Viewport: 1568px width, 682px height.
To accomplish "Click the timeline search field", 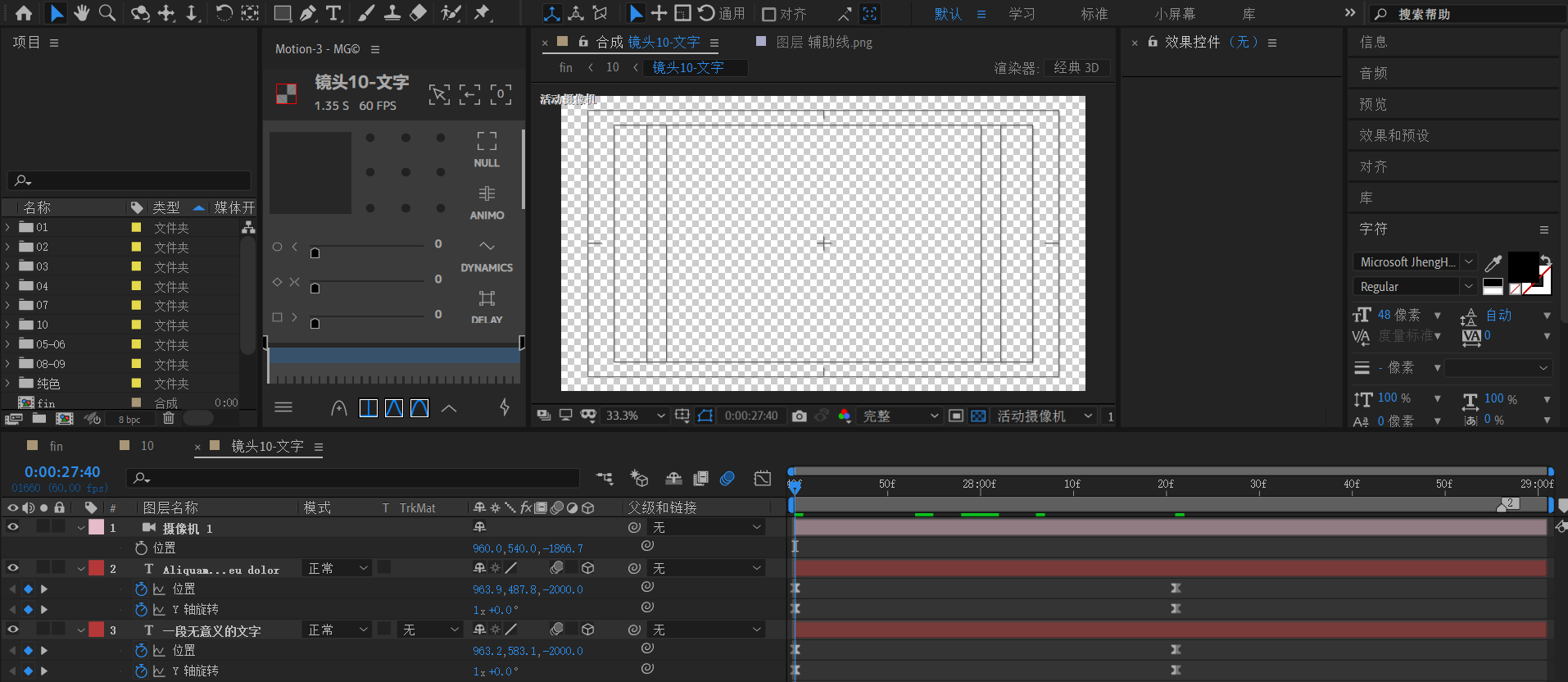I will (x=353, y=478).
